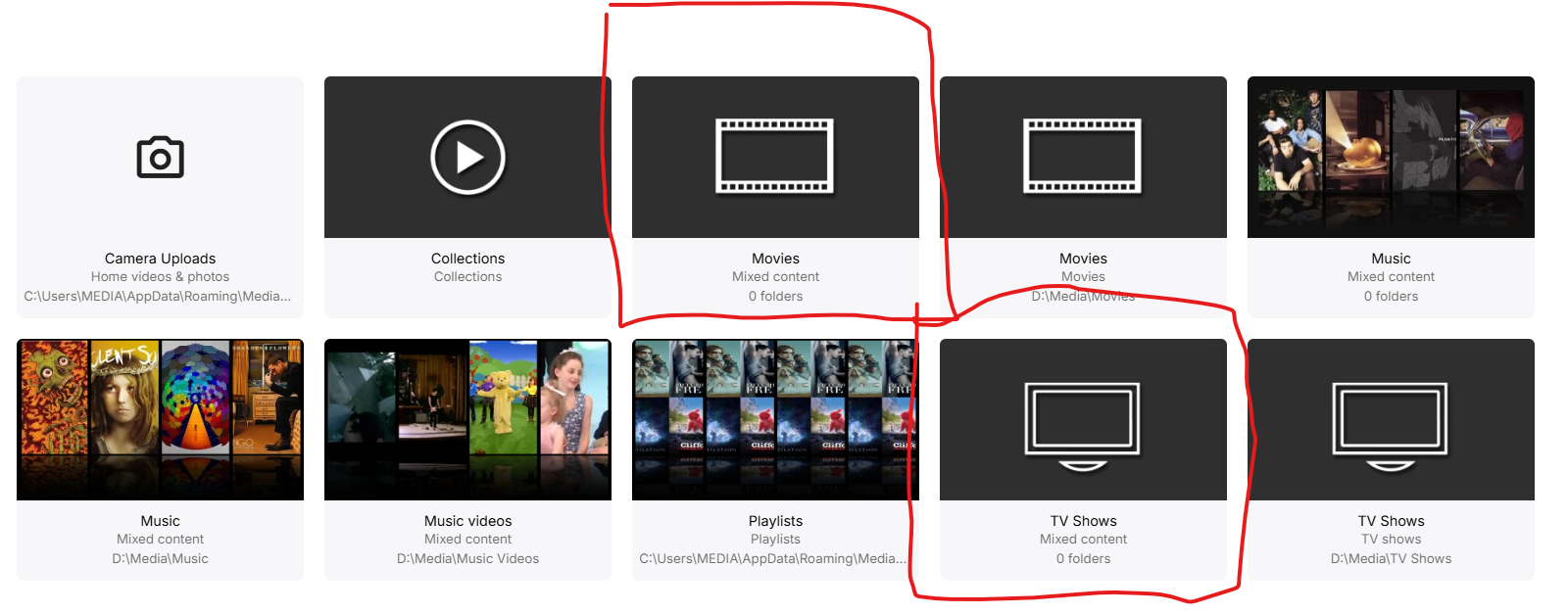Click the Playlists C:\Users\MEDIA path text
Image resolution: width=1568 pixels, height=615 pixels.
[773, 558]
